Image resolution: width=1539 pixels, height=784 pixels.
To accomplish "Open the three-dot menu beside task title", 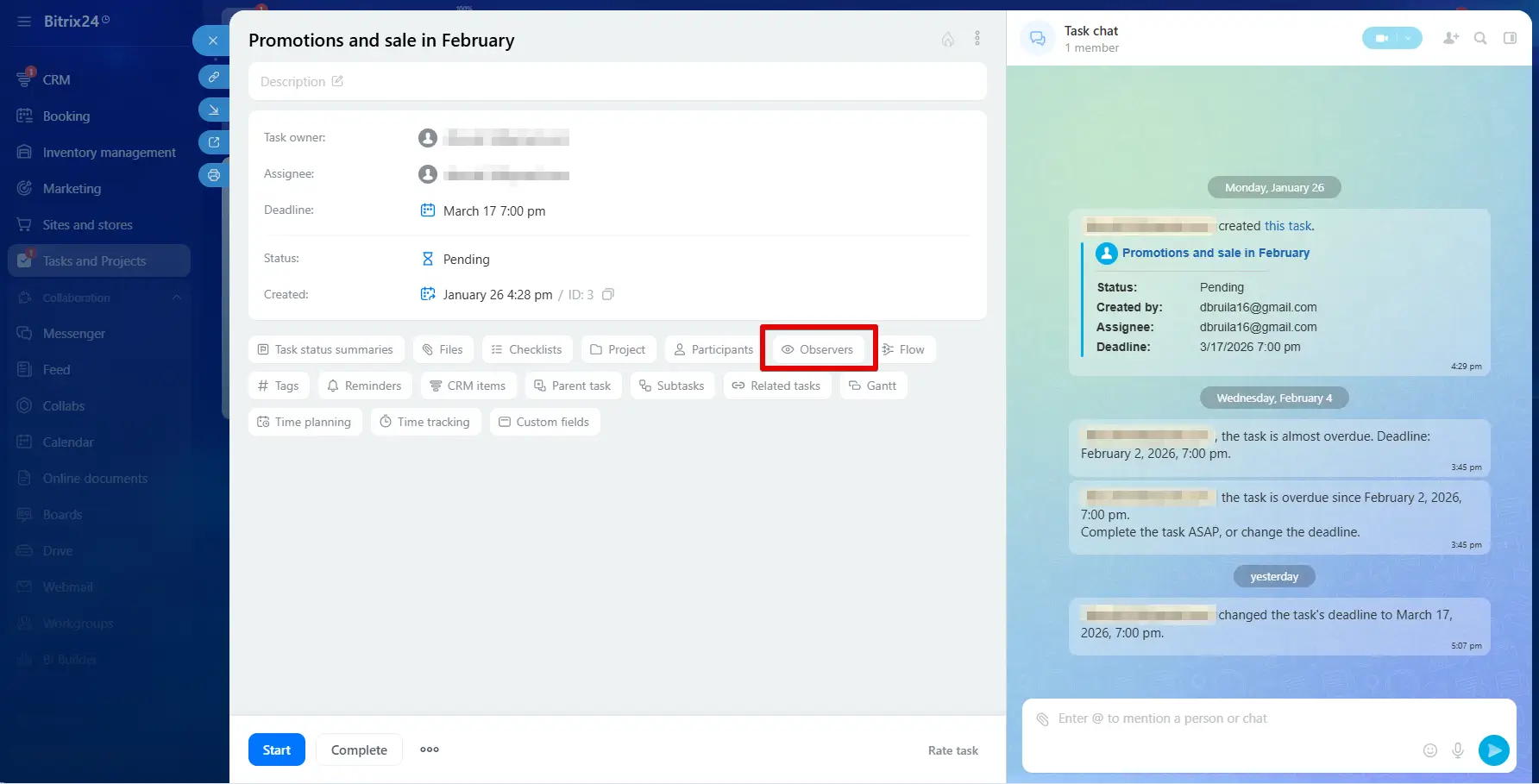I will [x=977, y=39].
